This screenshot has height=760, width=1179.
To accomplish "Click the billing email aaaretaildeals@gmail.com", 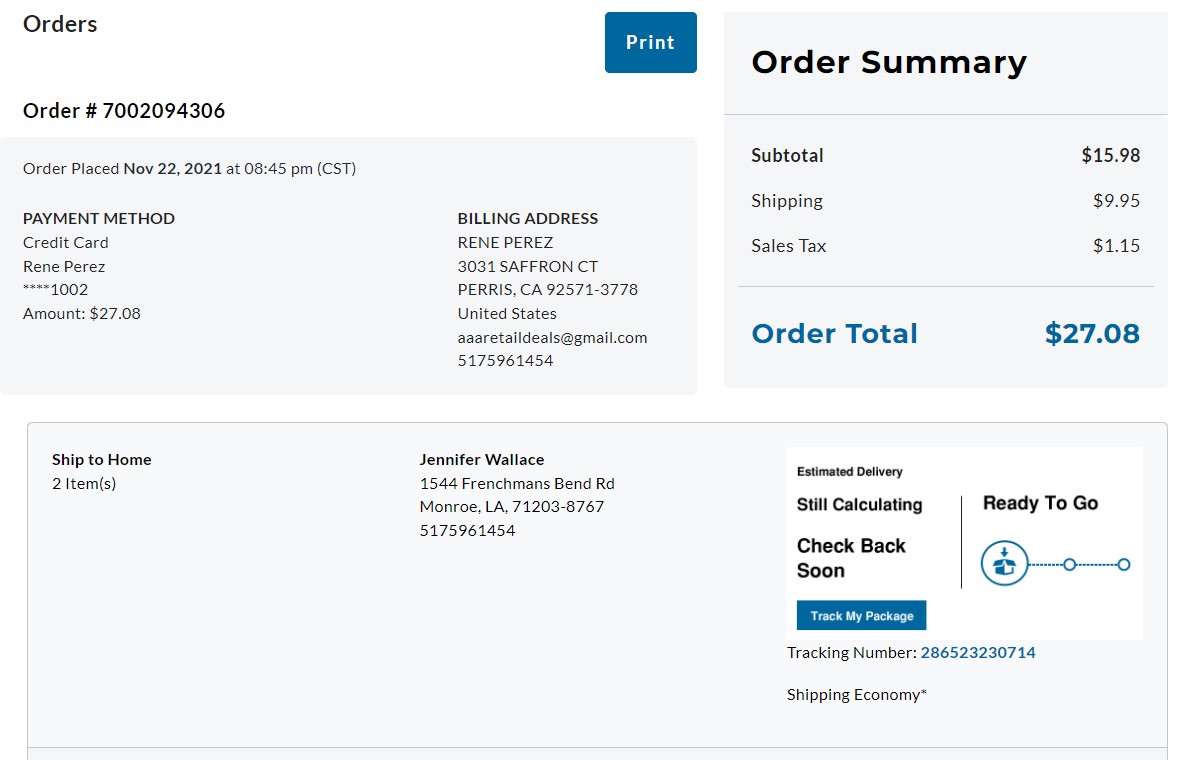I will point(553,338).
